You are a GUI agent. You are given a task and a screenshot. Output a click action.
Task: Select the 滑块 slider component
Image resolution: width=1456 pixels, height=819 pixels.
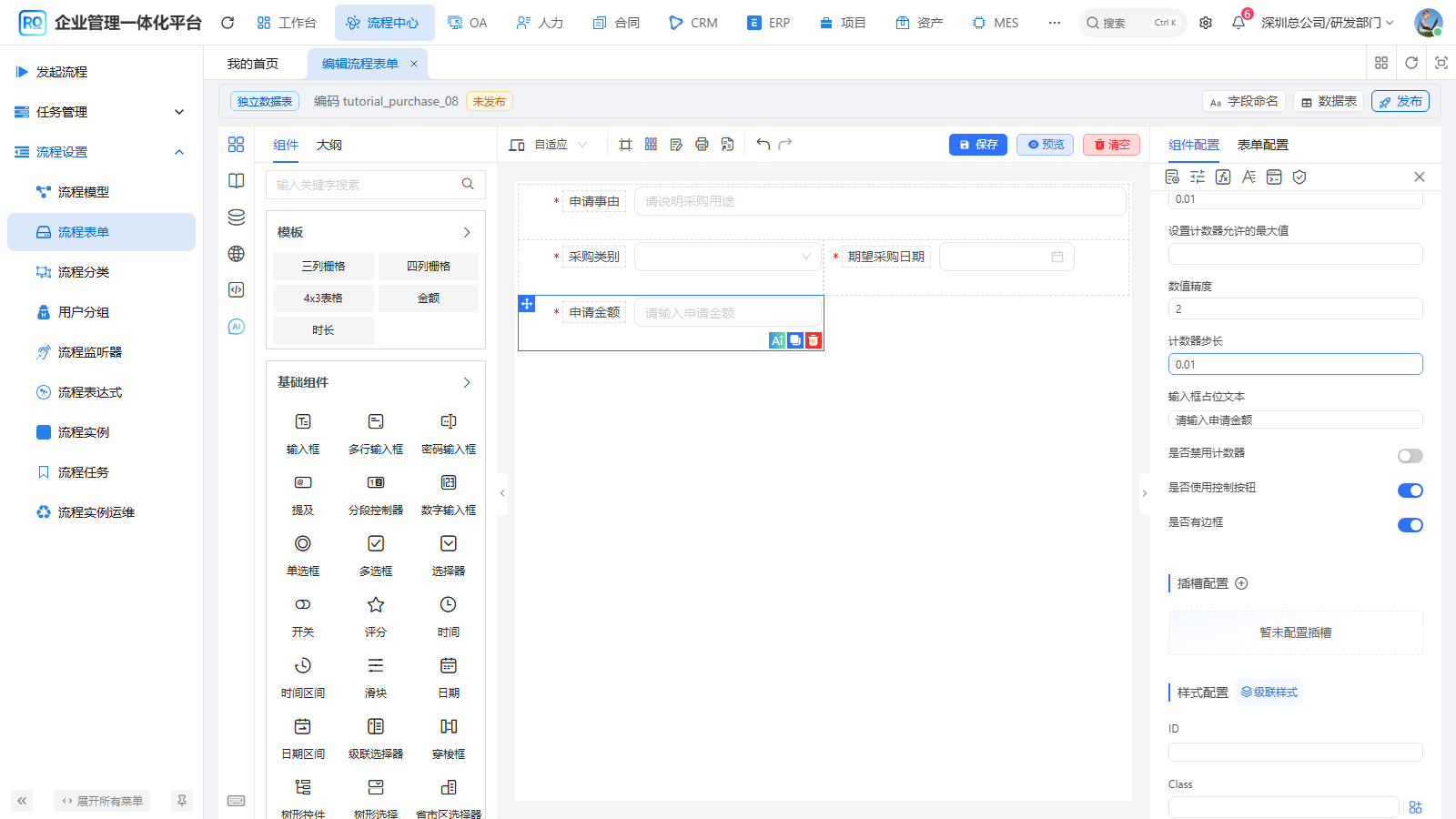click(x=376, y=677)
